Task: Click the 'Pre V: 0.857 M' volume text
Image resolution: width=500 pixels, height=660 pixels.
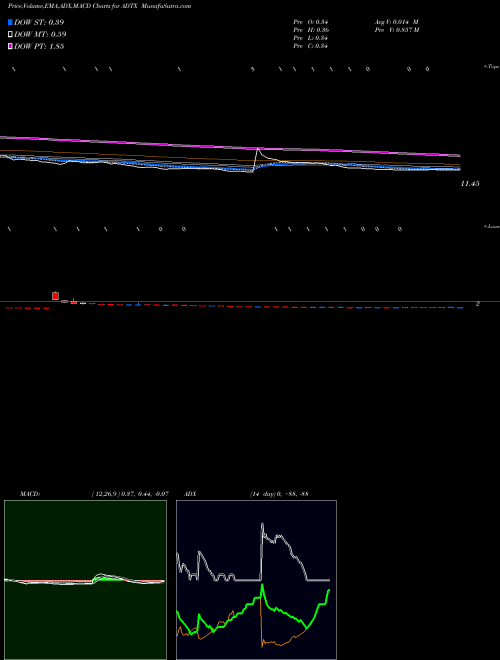Action: pos(396,30)
